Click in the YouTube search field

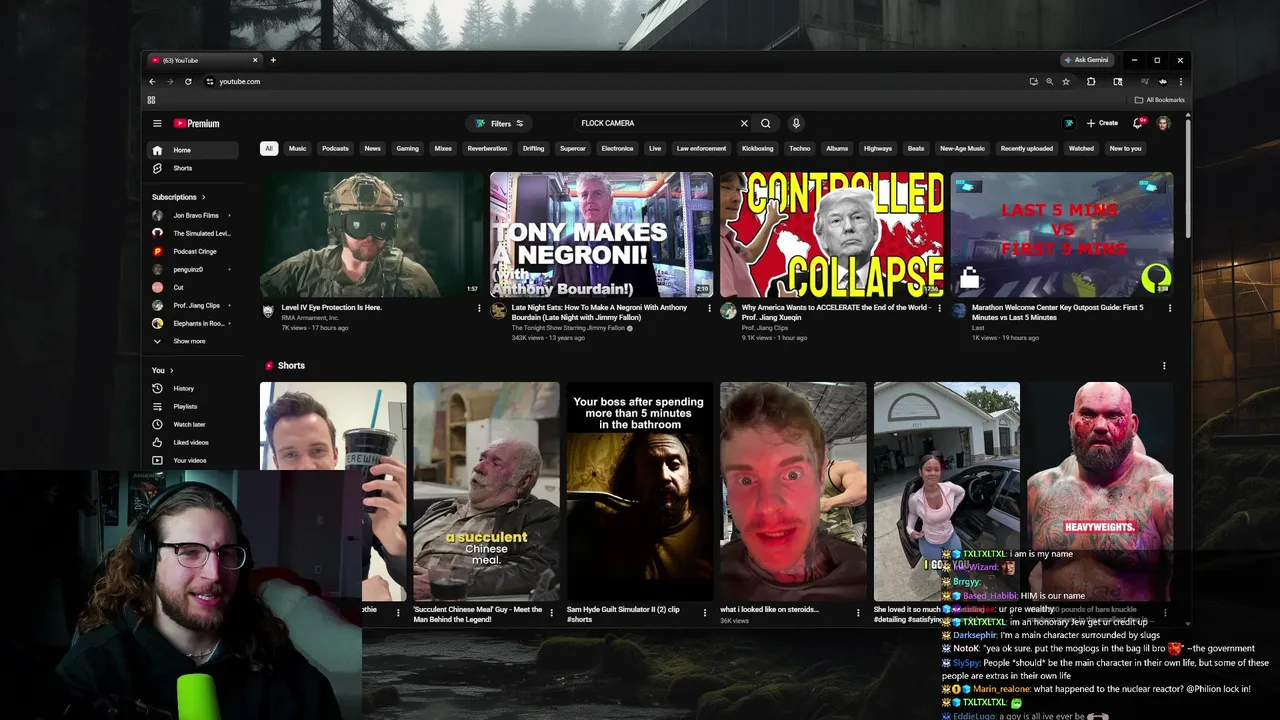coord(655,123)
